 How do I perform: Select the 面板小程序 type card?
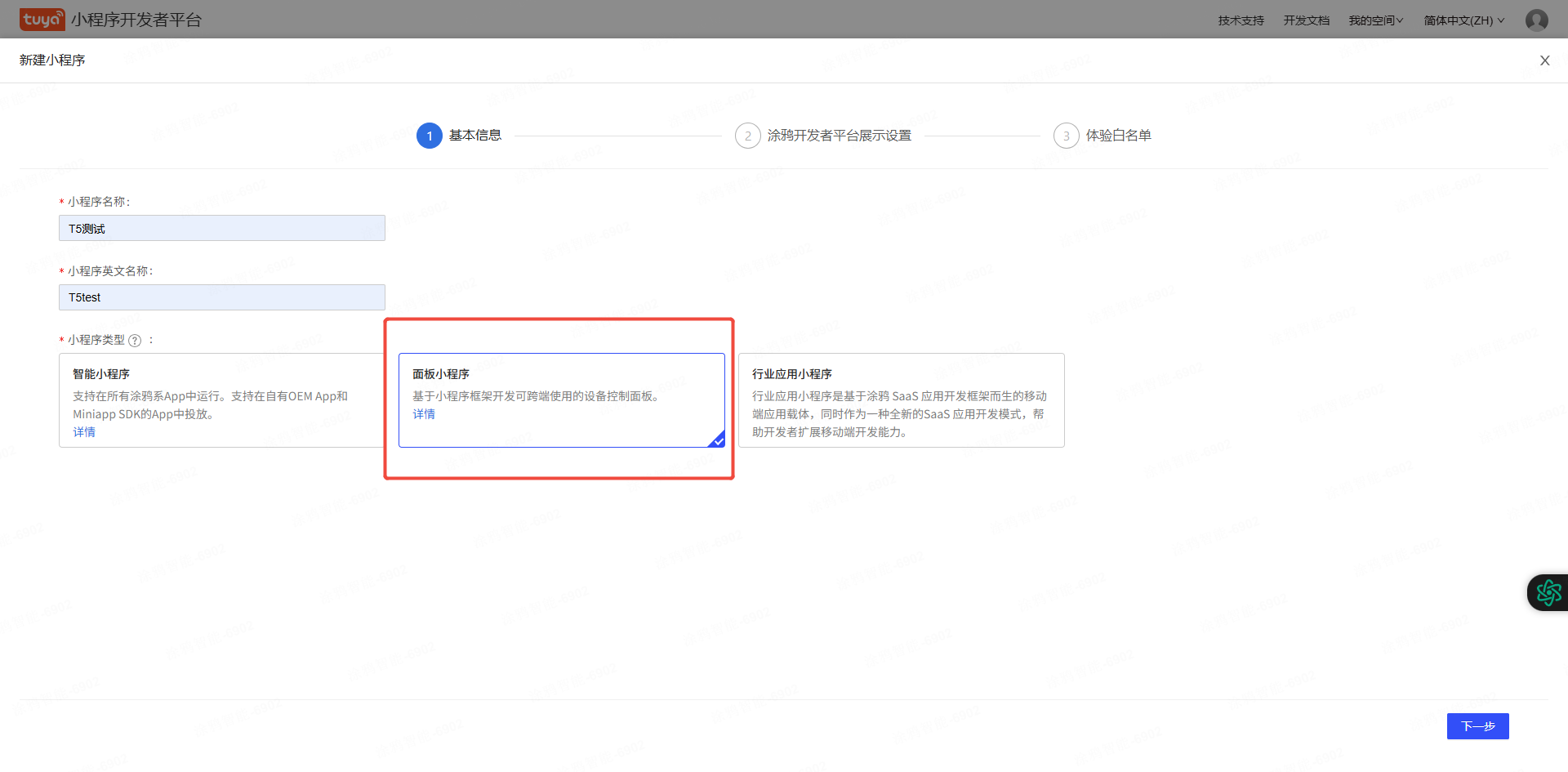562,400
